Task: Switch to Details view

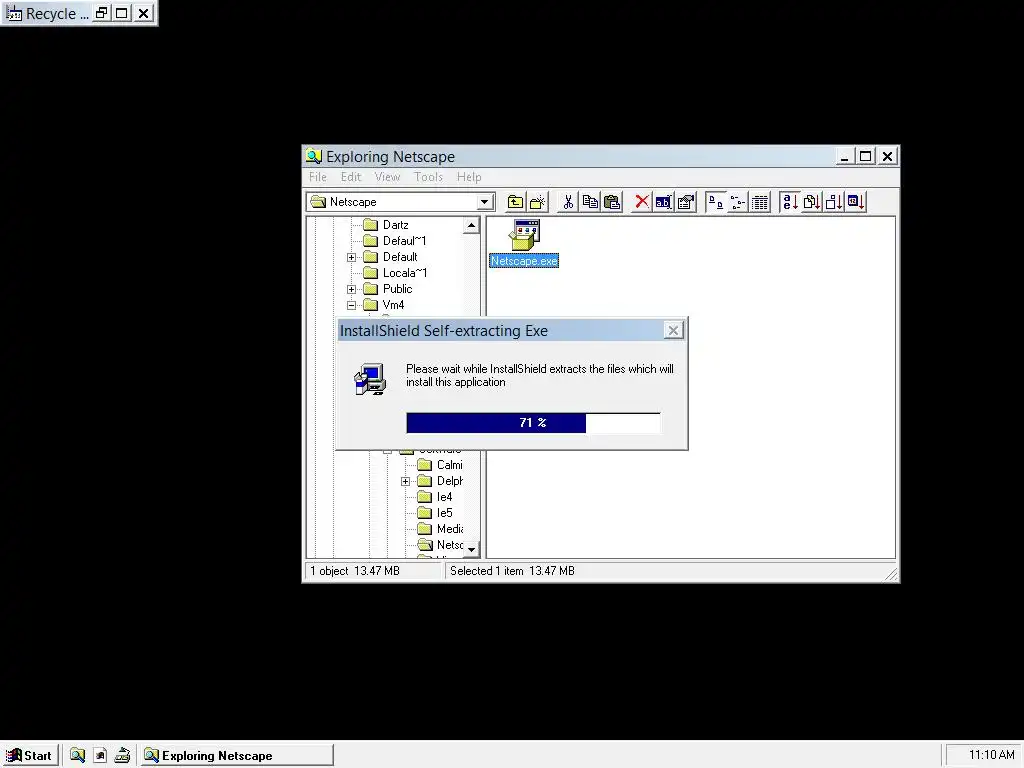Action: coord(760,202)
